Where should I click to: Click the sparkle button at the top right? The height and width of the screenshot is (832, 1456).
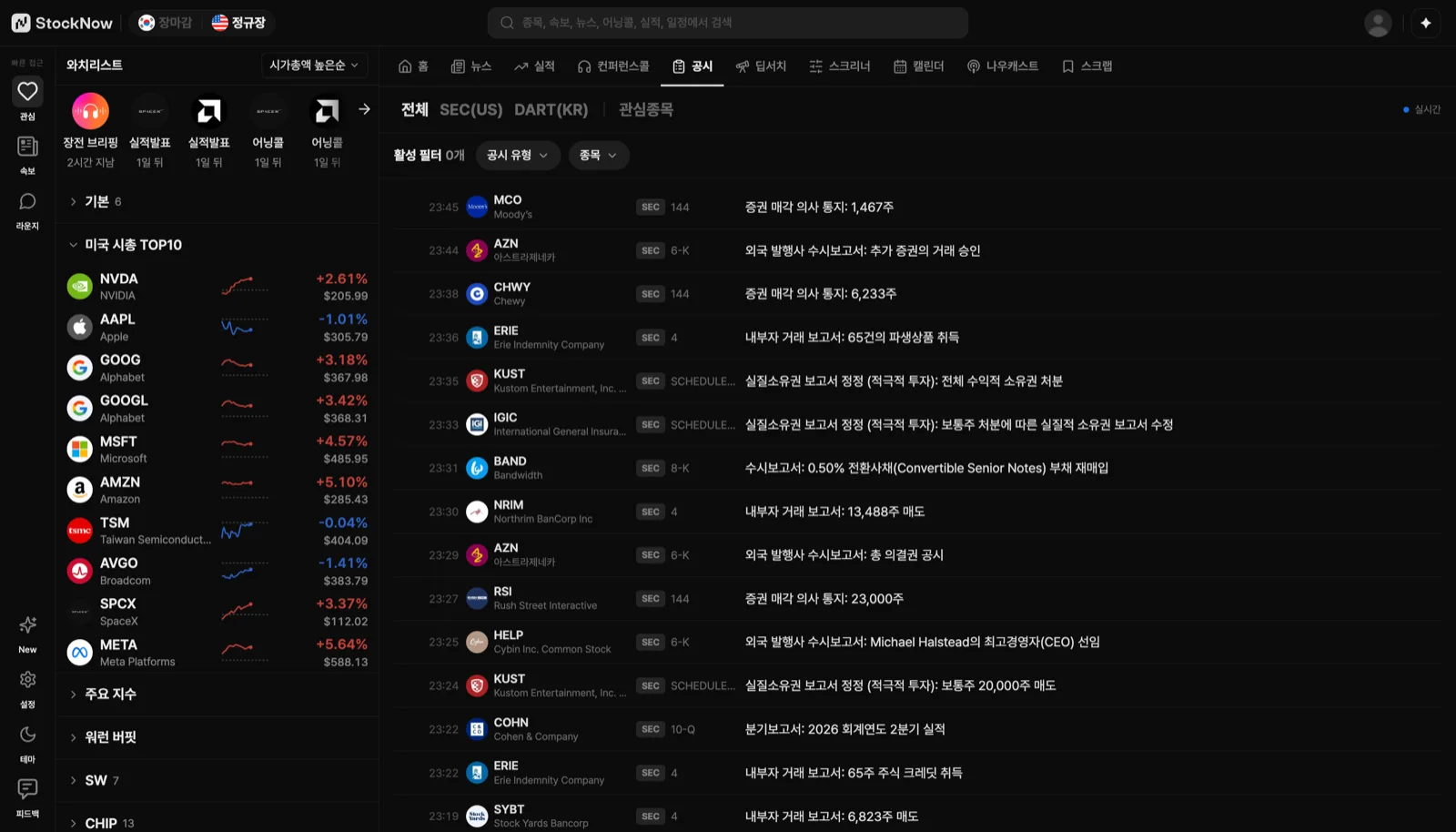point(1426,23)
